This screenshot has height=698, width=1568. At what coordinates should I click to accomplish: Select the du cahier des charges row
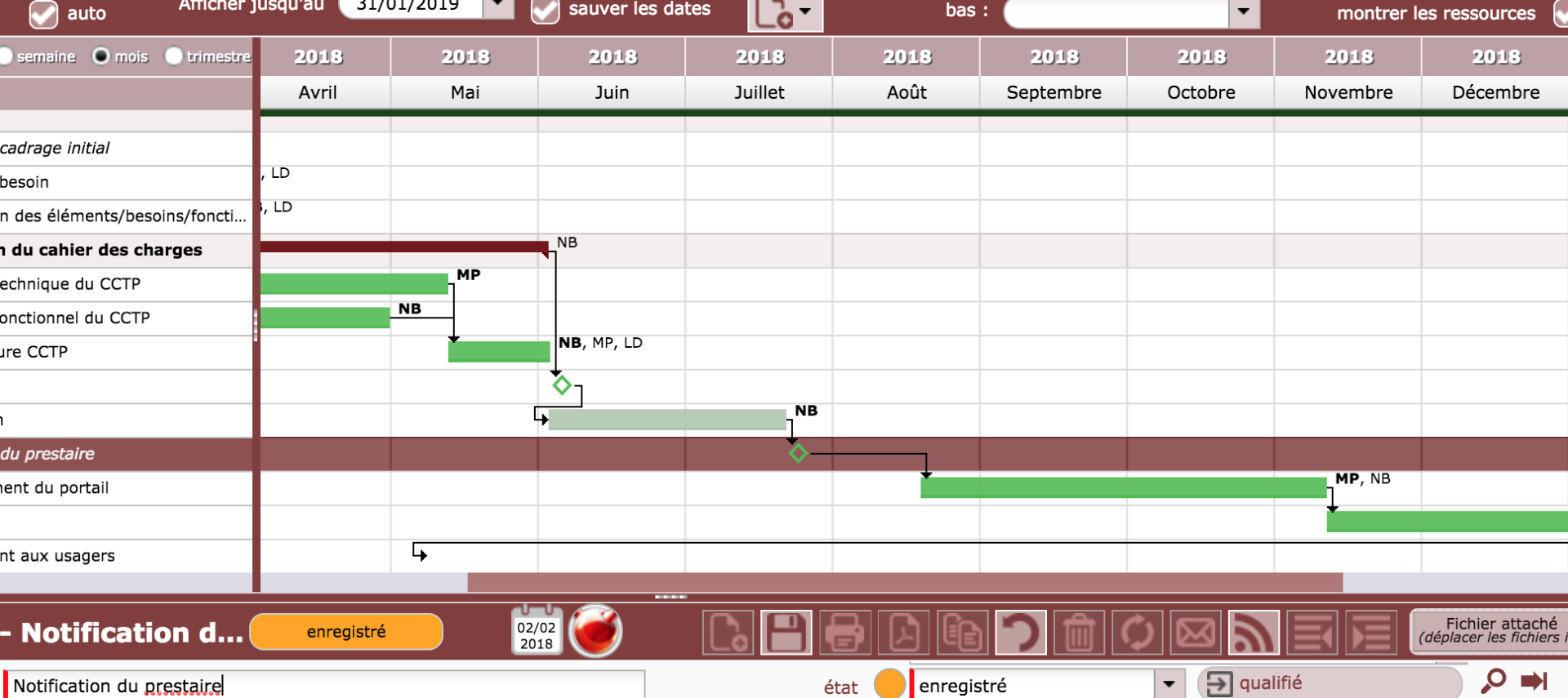(126, 250)
